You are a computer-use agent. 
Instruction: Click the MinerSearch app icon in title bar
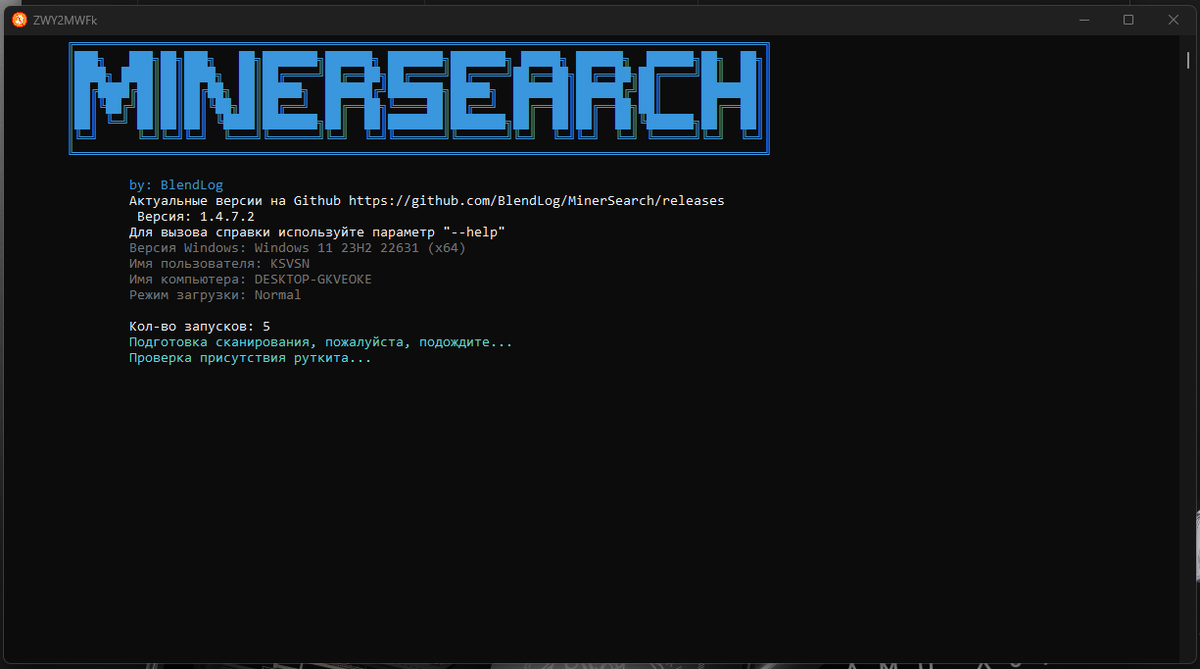[x=19, y=20]
